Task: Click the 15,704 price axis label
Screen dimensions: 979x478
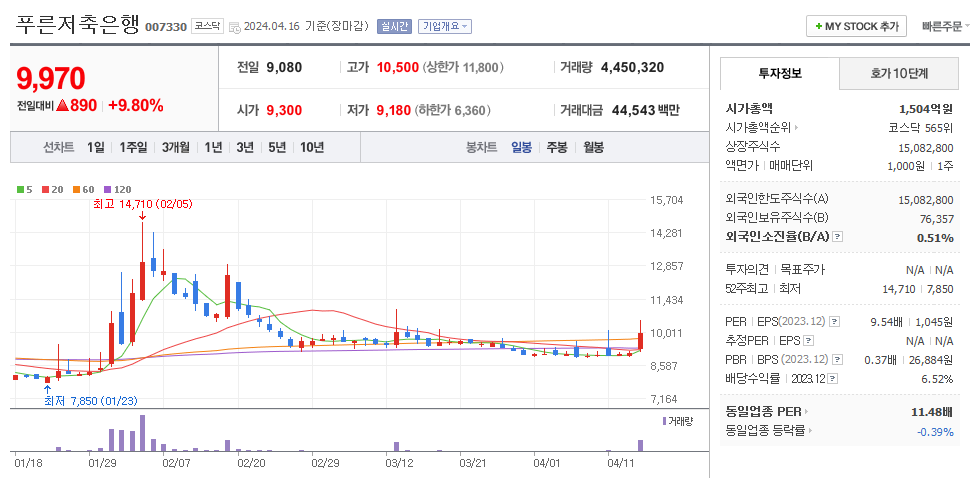Action: point(667,200)
